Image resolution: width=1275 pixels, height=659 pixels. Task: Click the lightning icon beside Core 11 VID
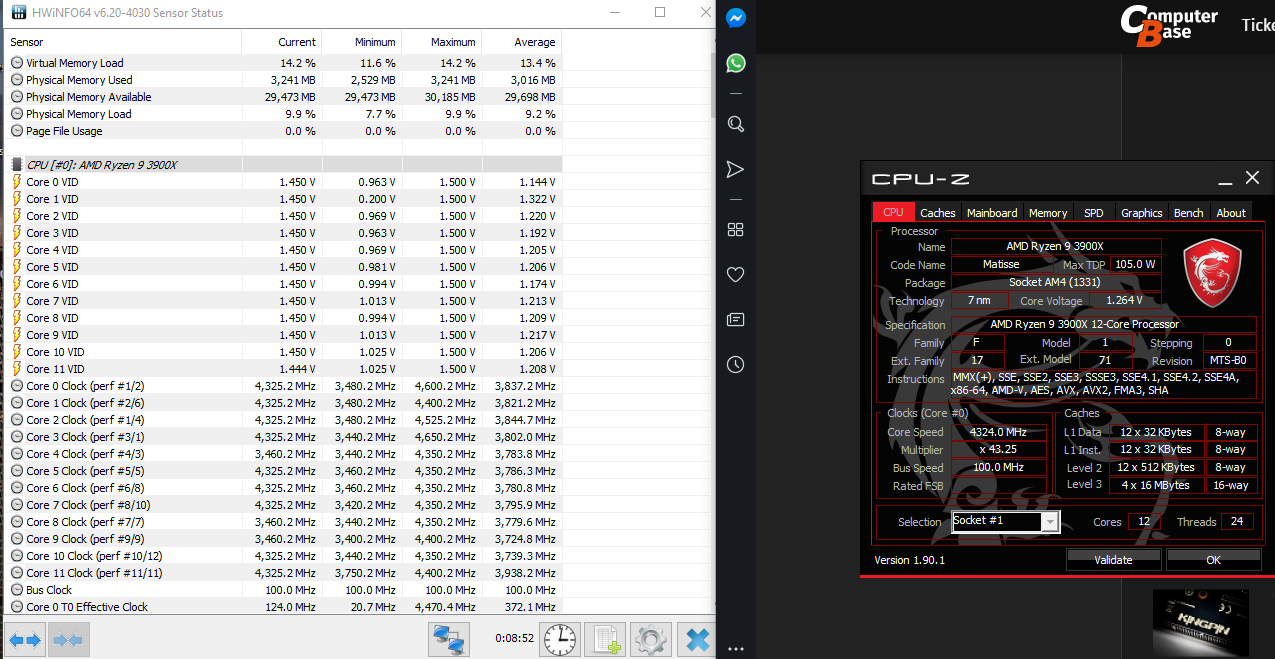tap(17, 369)
